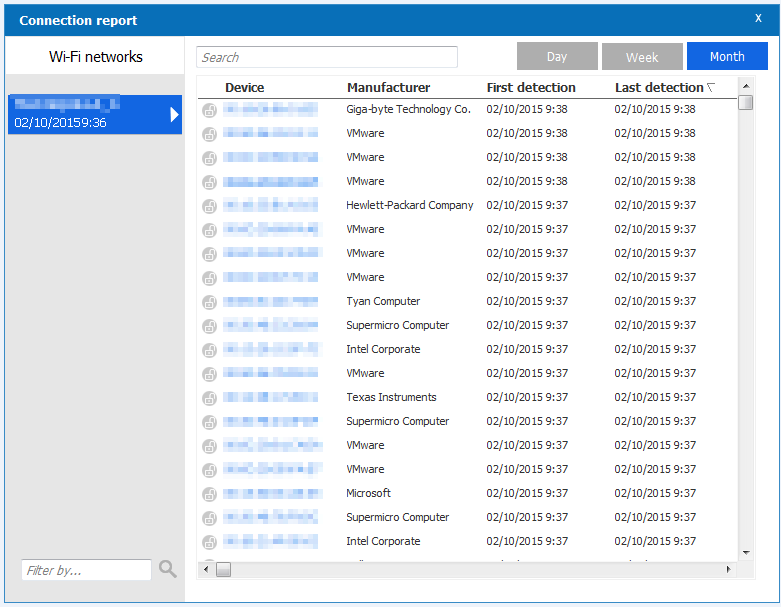Switch to the Month view
This screenshot has width=781, height=607.
(727, 56)
